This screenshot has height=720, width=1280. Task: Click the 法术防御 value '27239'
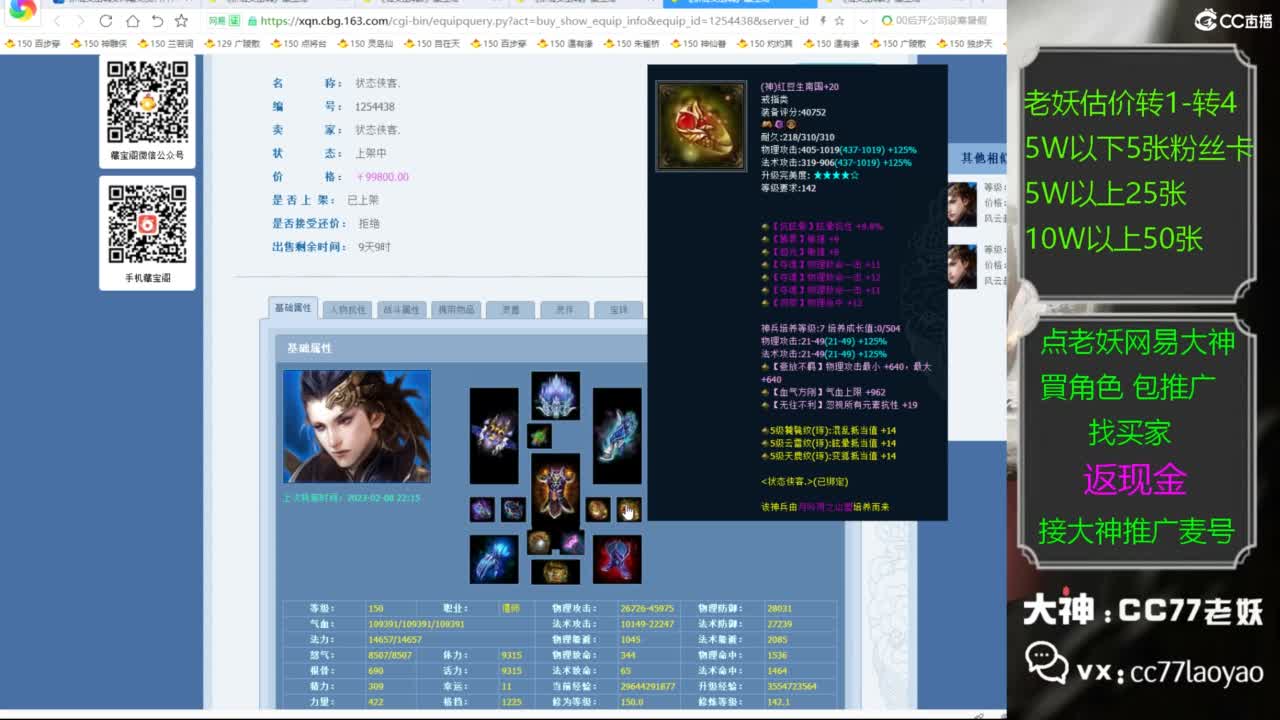point(780,624)
